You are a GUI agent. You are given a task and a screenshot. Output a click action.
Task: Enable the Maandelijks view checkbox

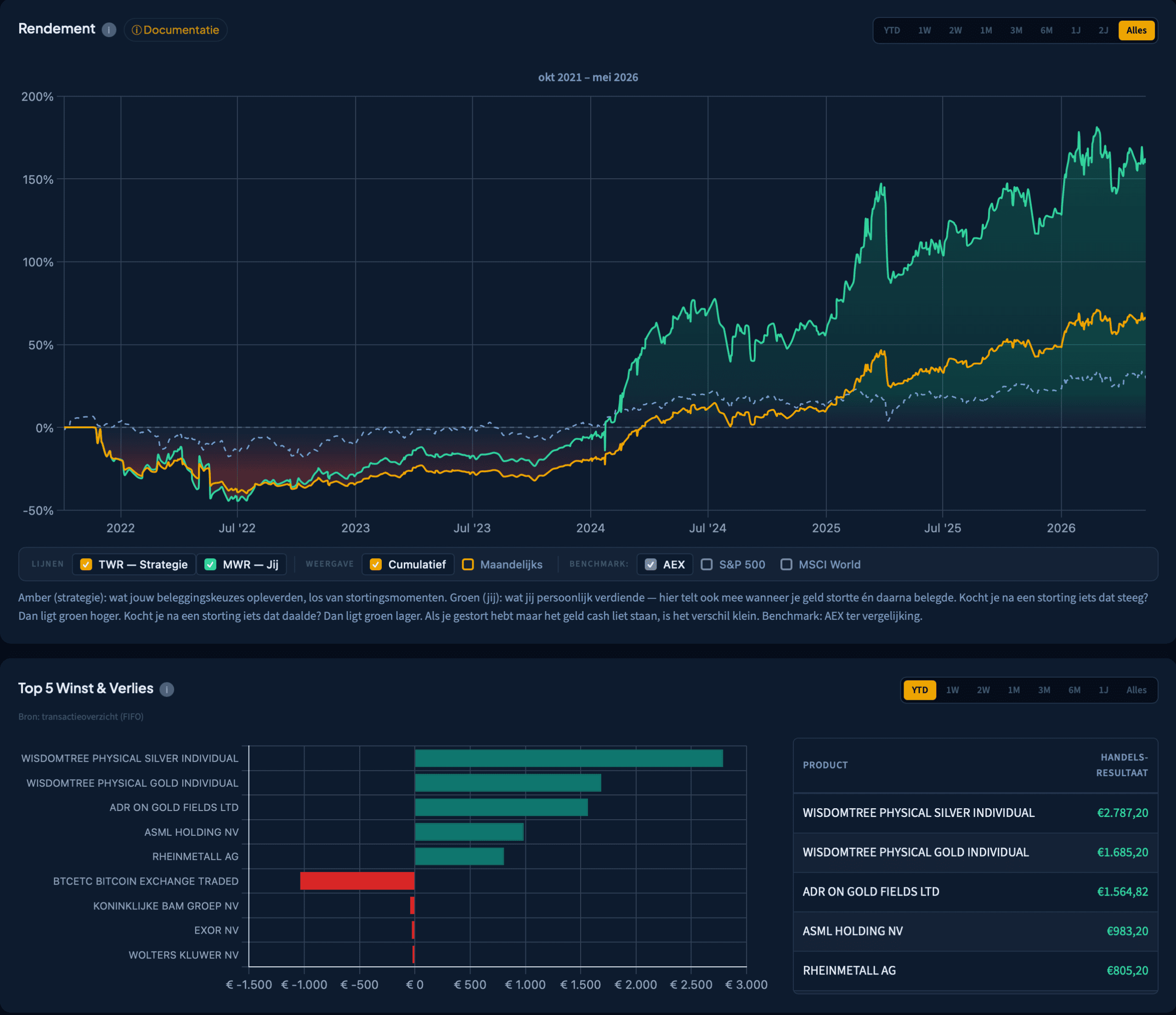click(468, 564)
